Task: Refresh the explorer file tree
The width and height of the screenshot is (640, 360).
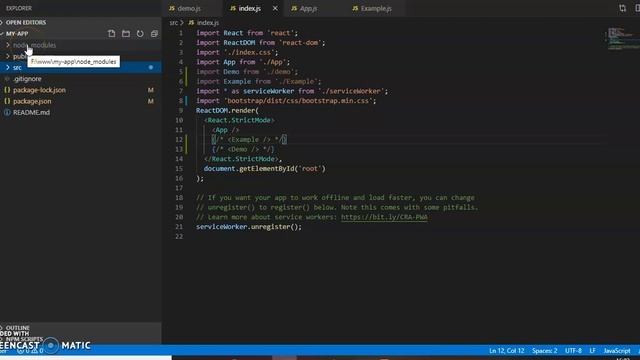Action: pyautogui.click(x=140, y=33)
